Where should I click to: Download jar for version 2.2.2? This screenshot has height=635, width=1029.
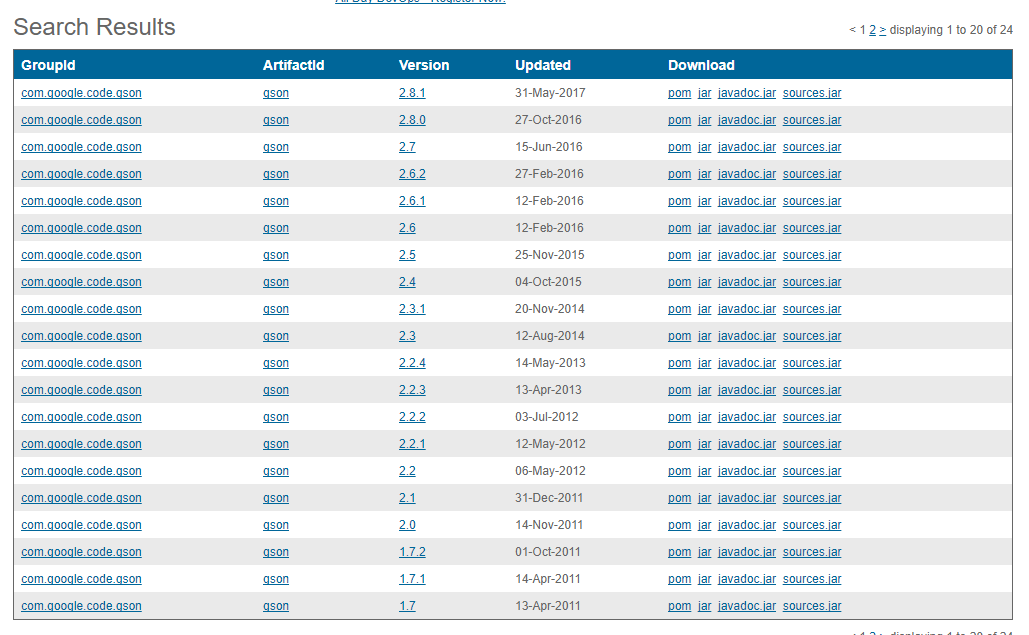pyautogui.click(x=705, y=417)
